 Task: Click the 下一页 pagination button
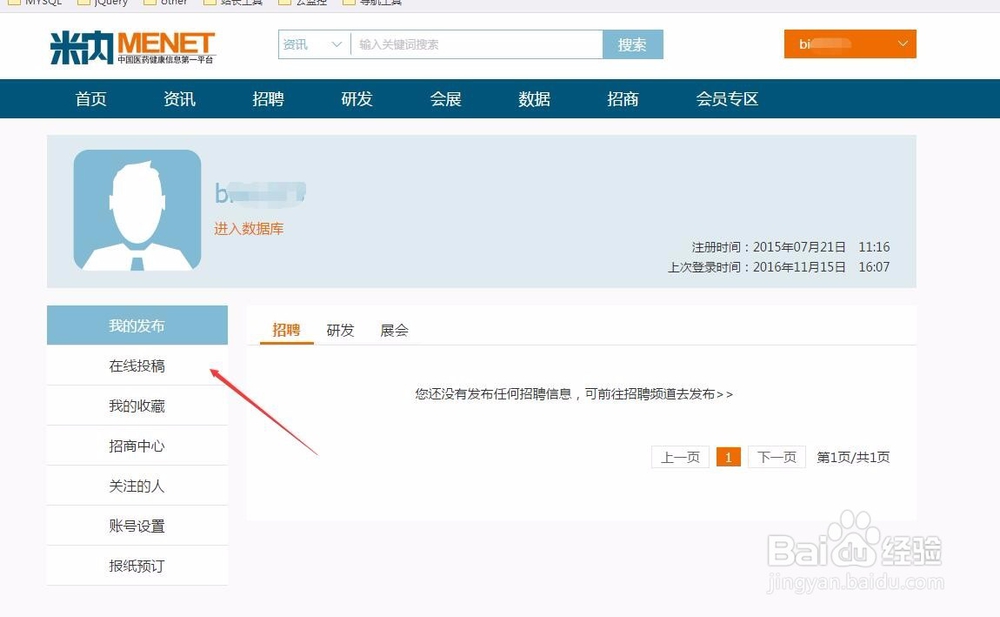776,456
